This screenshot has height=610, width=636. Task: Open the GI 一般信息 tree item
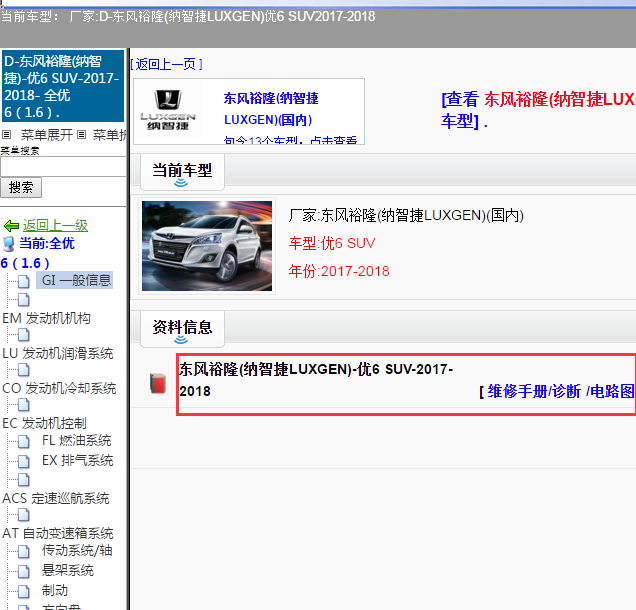[x=76, y=280]
